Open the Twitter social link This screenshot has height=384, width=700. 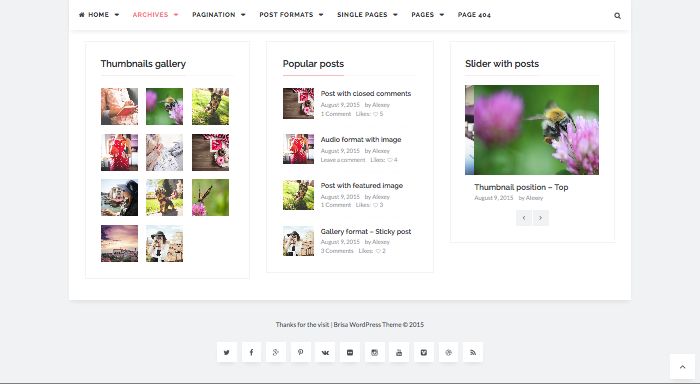tap(227, 352)
